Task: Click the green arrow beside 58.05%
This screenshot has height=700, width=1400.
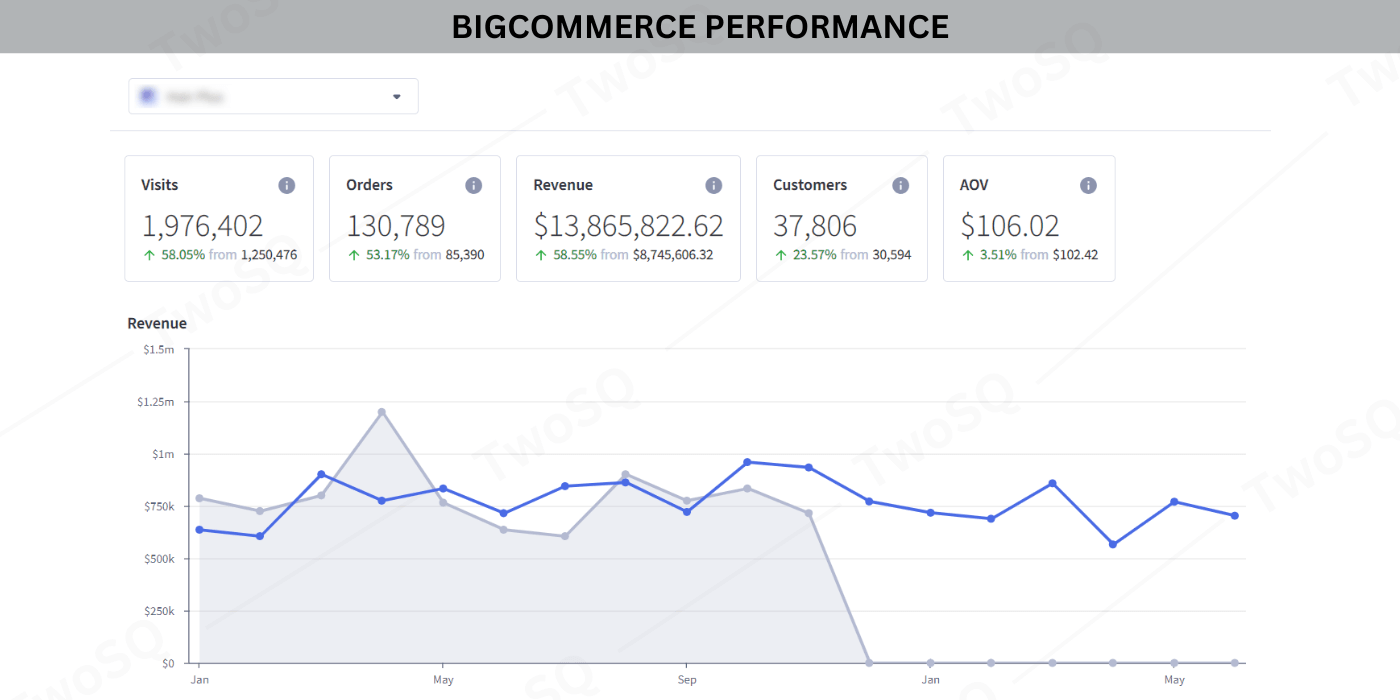Action: point(149,255)
